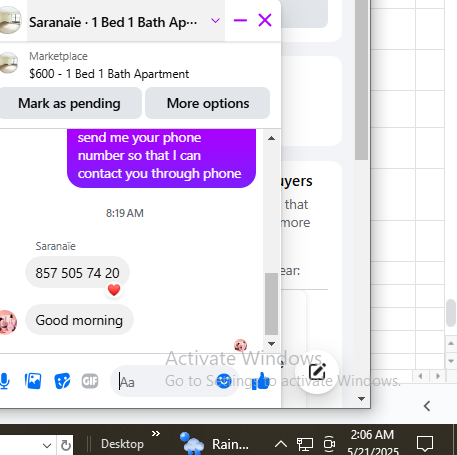Click the spreadsheet vertical scrollbar thumb

tap(451, 313)
